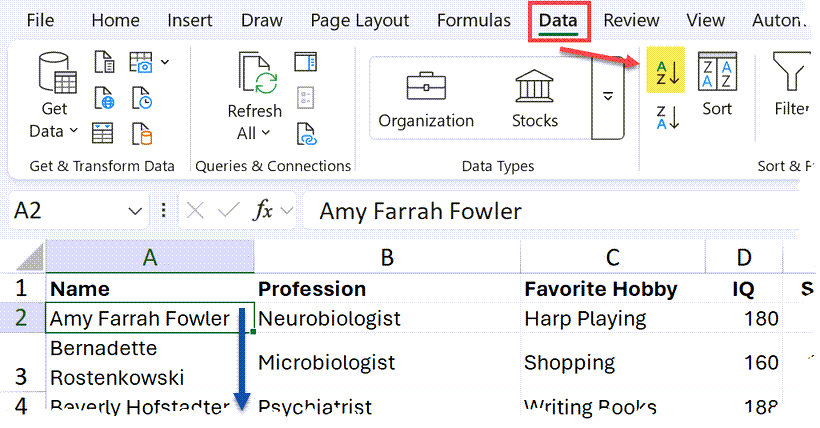820x428 pixels.
Task: Switch to the Formulas tab
Action: click(474, 20)
